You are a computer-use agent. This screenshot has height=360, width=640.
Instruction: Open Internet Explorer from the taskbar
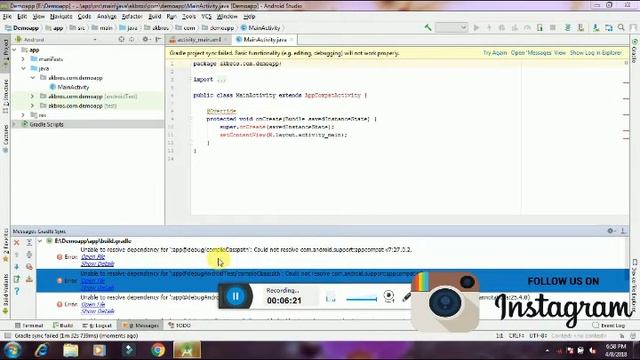(41, 350)
